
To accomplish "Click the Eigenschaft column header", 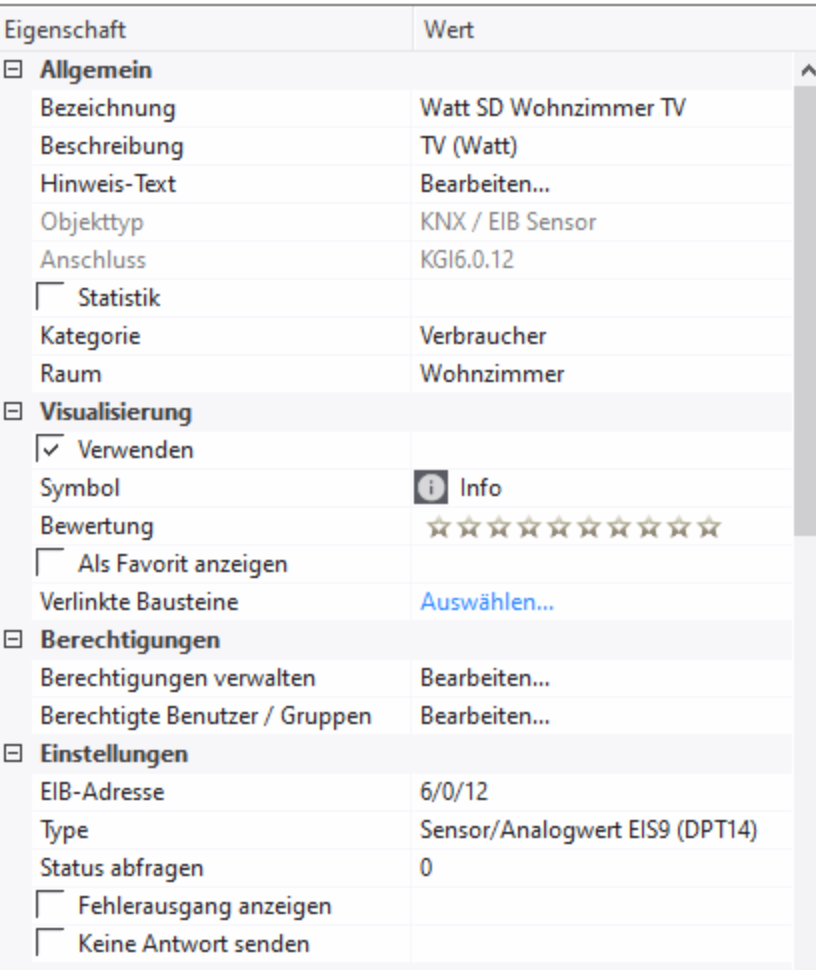I will [205, 30].
